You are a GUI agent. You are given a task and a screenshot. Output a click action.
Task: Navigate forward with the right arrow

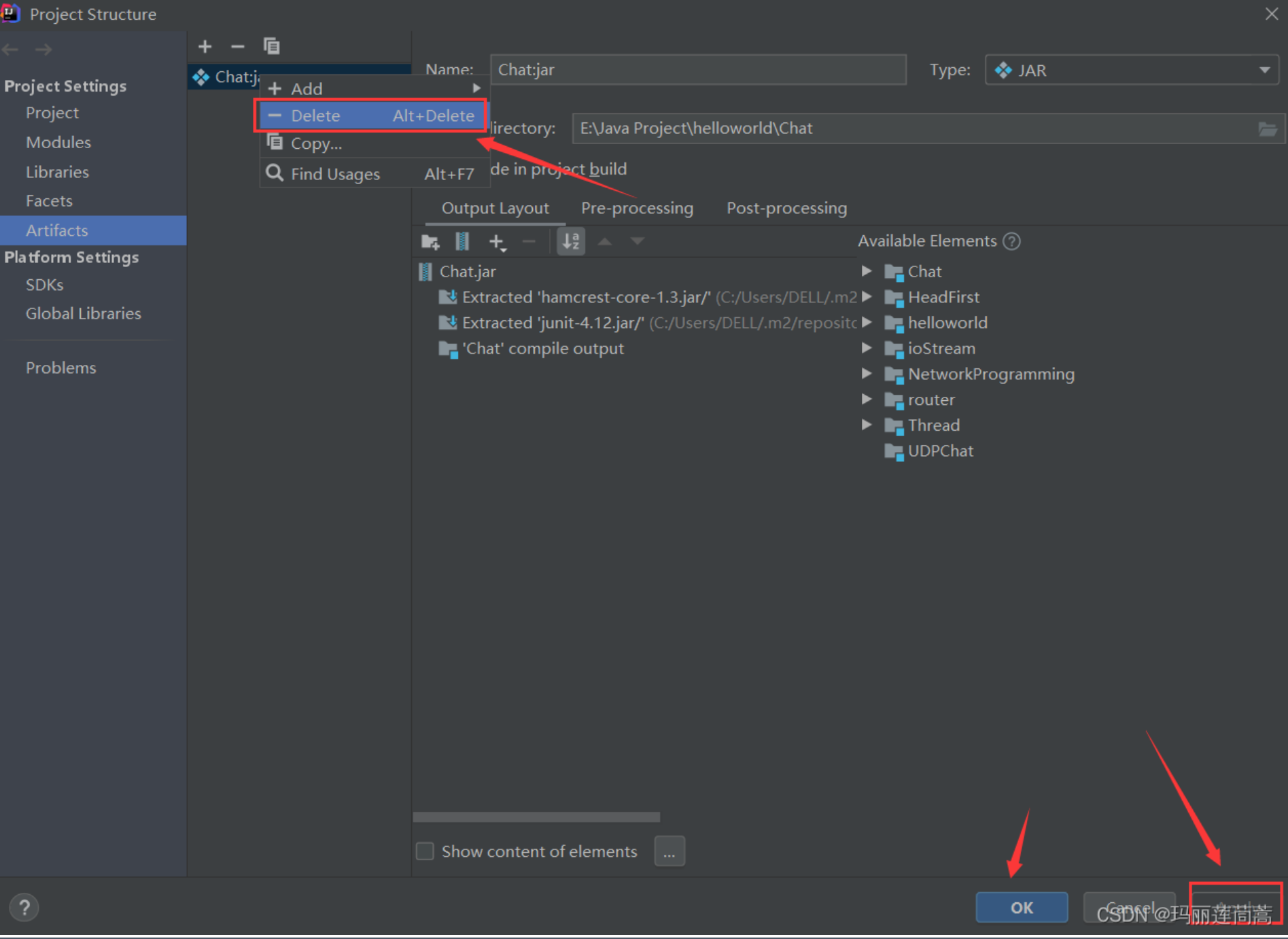(x=43, y=50)
